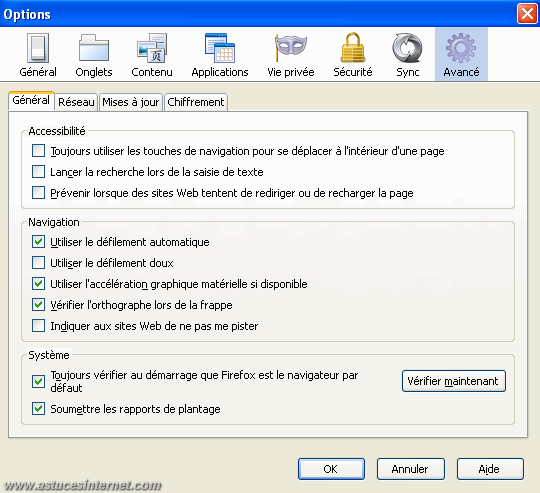Switch to the Réseau tab
The width and height of the screenshot is (540, 493).
coord(76,102)
